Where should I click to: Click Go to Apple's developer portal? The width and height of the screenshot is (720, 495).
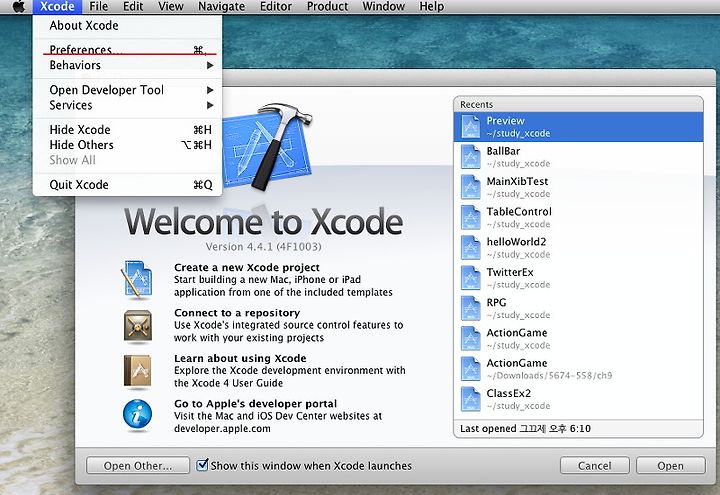(x=255, y=404)
